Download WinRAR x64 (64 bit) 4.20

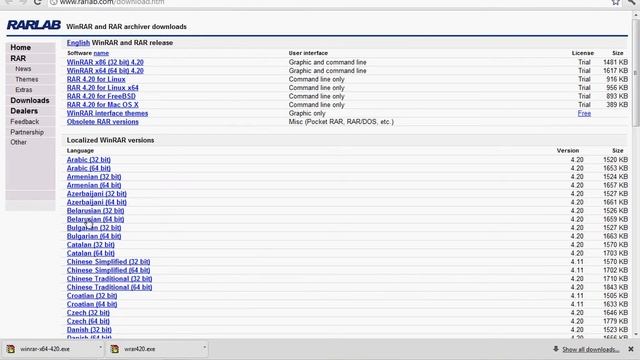pyautogui.click(x=105, y=71)
